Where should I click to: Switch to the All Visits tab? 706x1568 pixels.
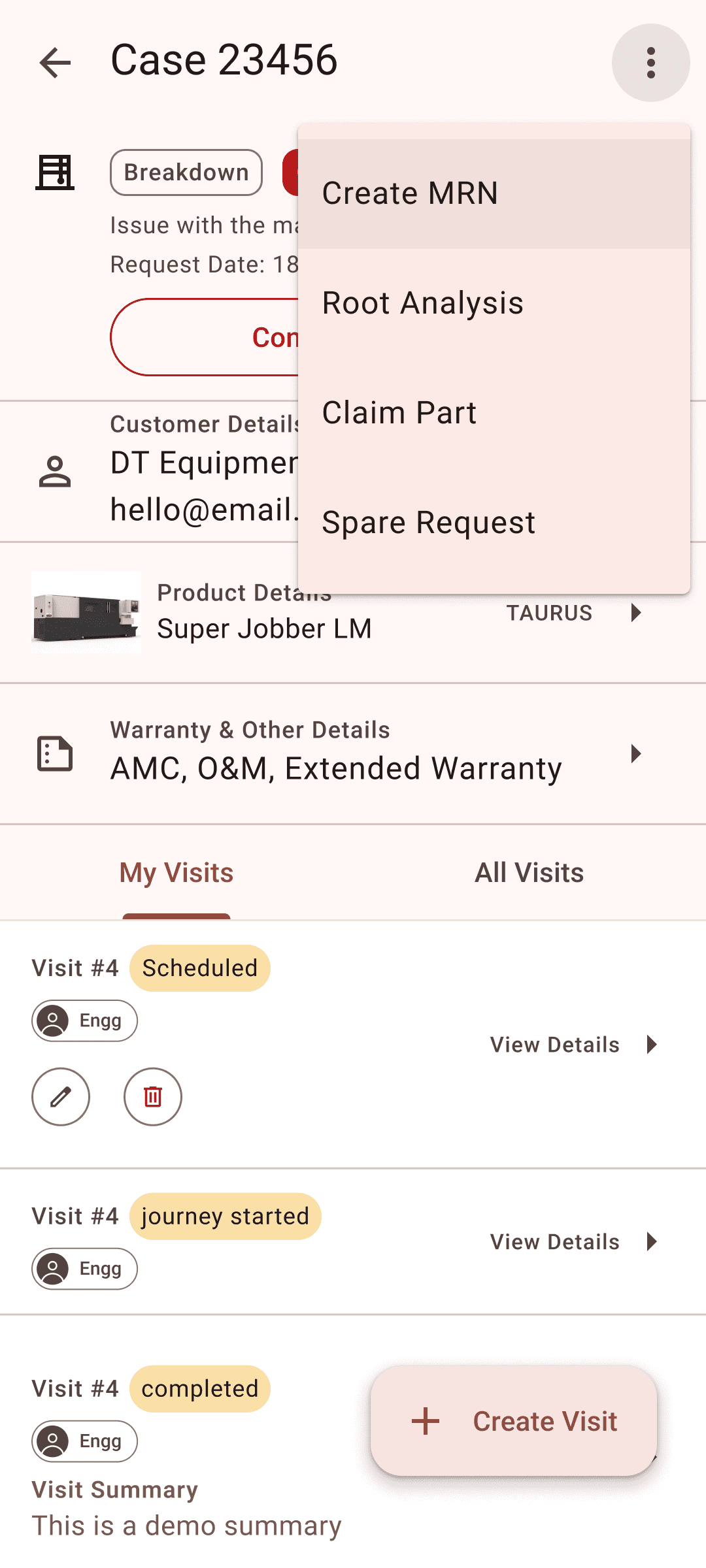(x=529, y=873)
